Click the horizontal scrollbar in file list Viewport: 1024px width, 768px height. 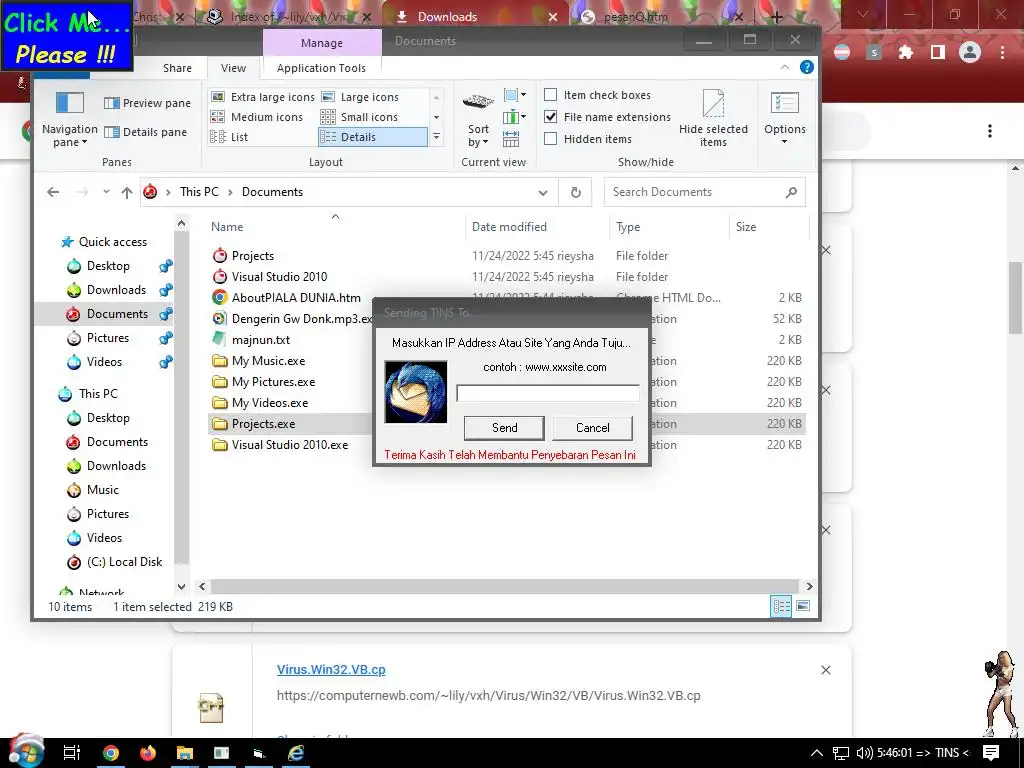click(504, 586)
